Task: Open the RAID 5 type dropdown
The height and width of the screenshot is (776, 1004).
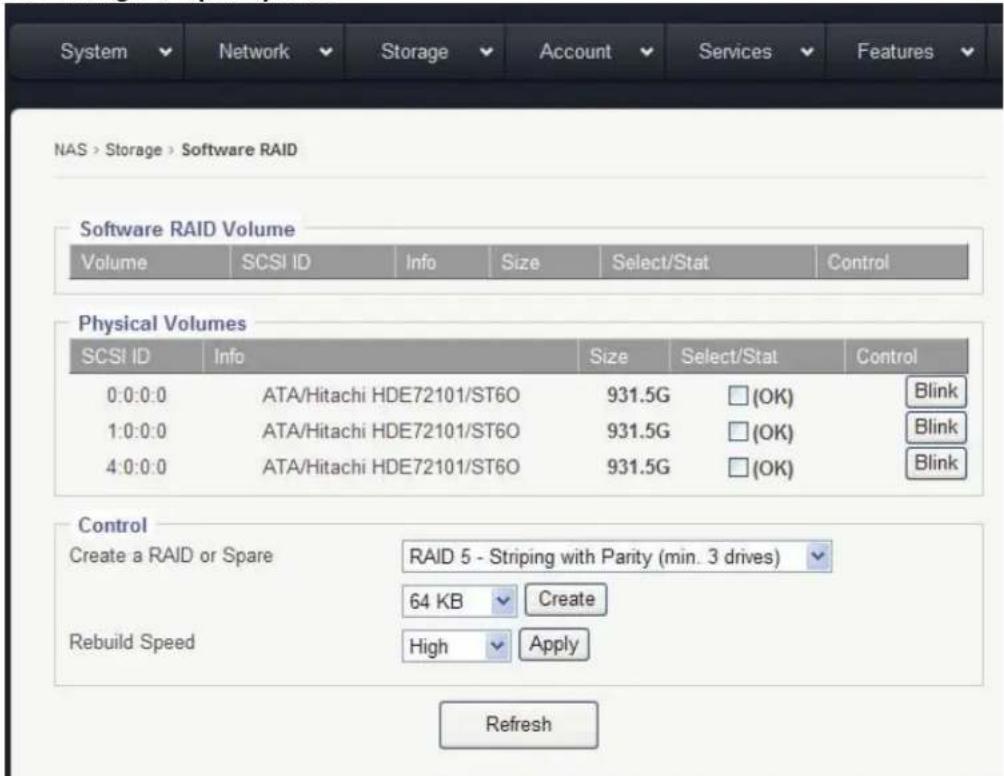Action: [617, 556]
